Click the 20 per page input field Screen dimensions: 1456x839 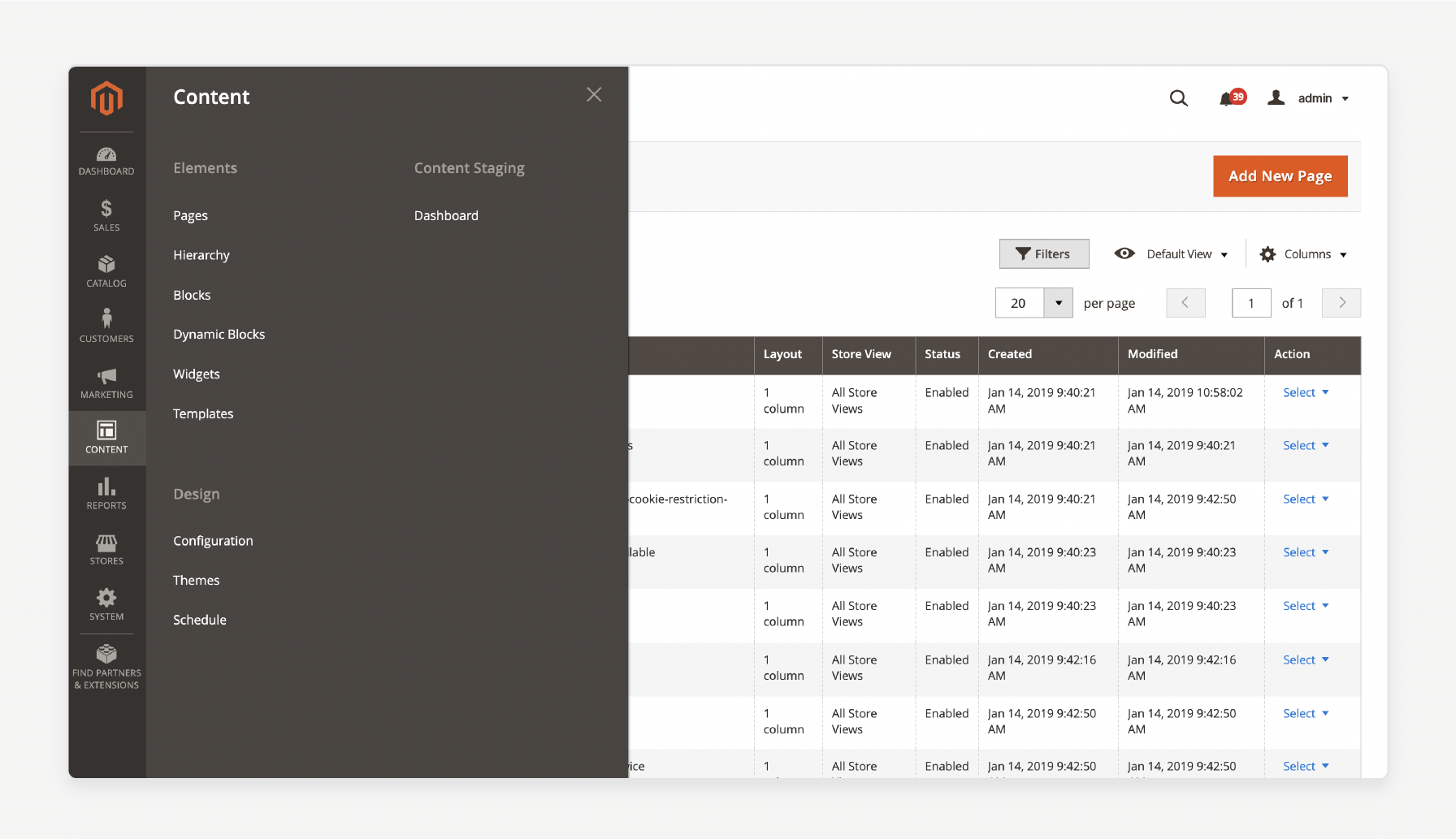[x=1020, y=303]
